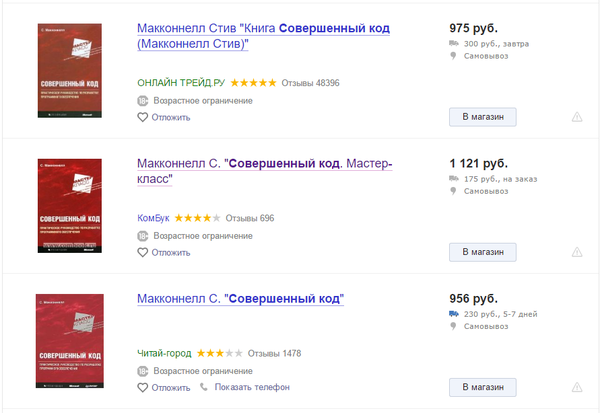Open the ОНЛАЙН ТРЕЙД.РУ shop link
This screenshot has height=413, width=600.
tap(181, 82)
